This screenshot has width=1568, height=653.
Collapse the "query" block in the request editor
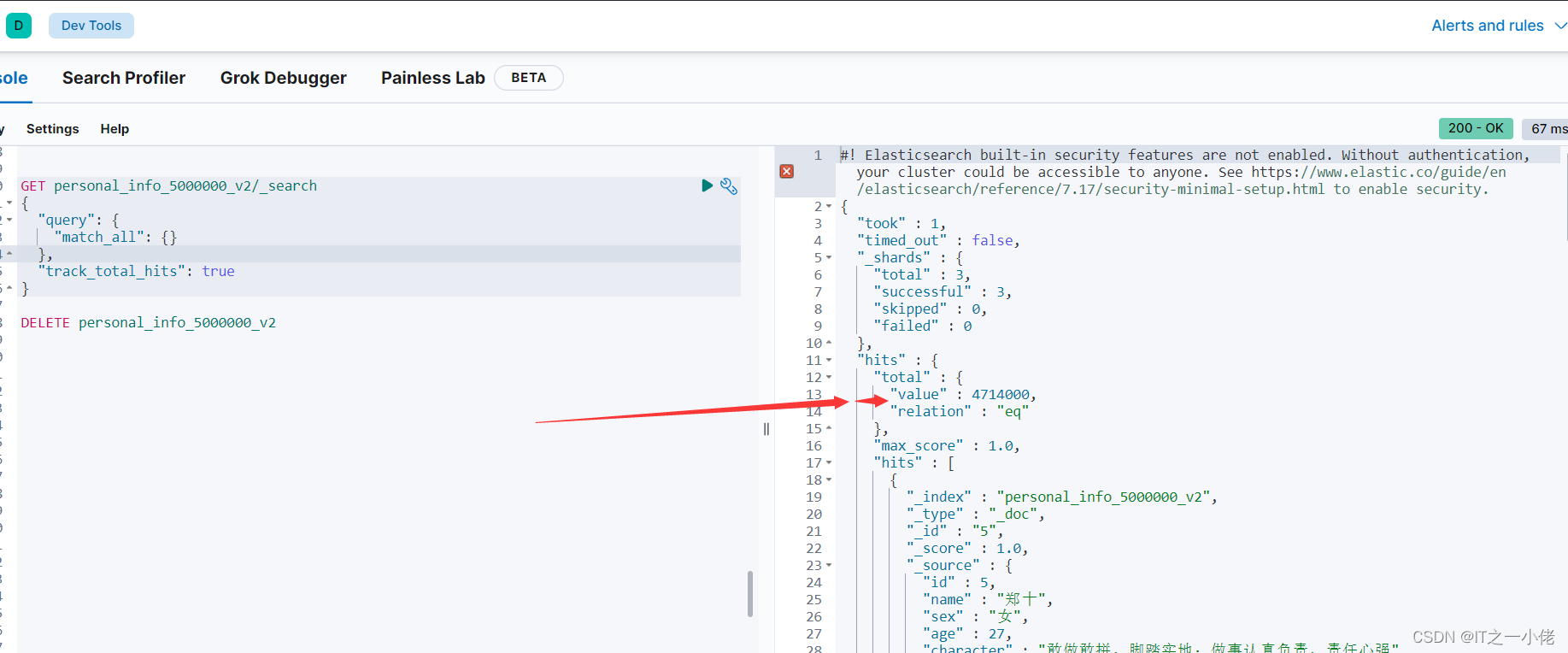(x=9, y=220)
